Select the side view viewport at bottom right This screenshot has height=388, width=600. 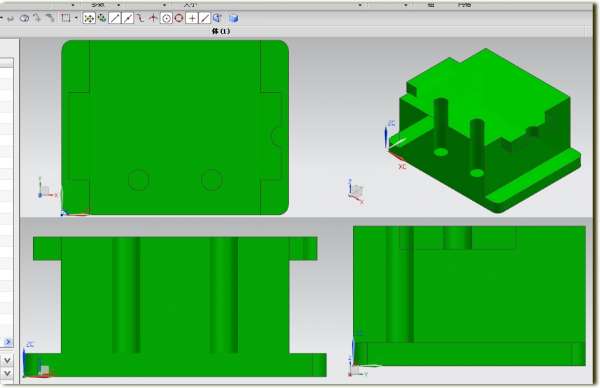(469, 296)
